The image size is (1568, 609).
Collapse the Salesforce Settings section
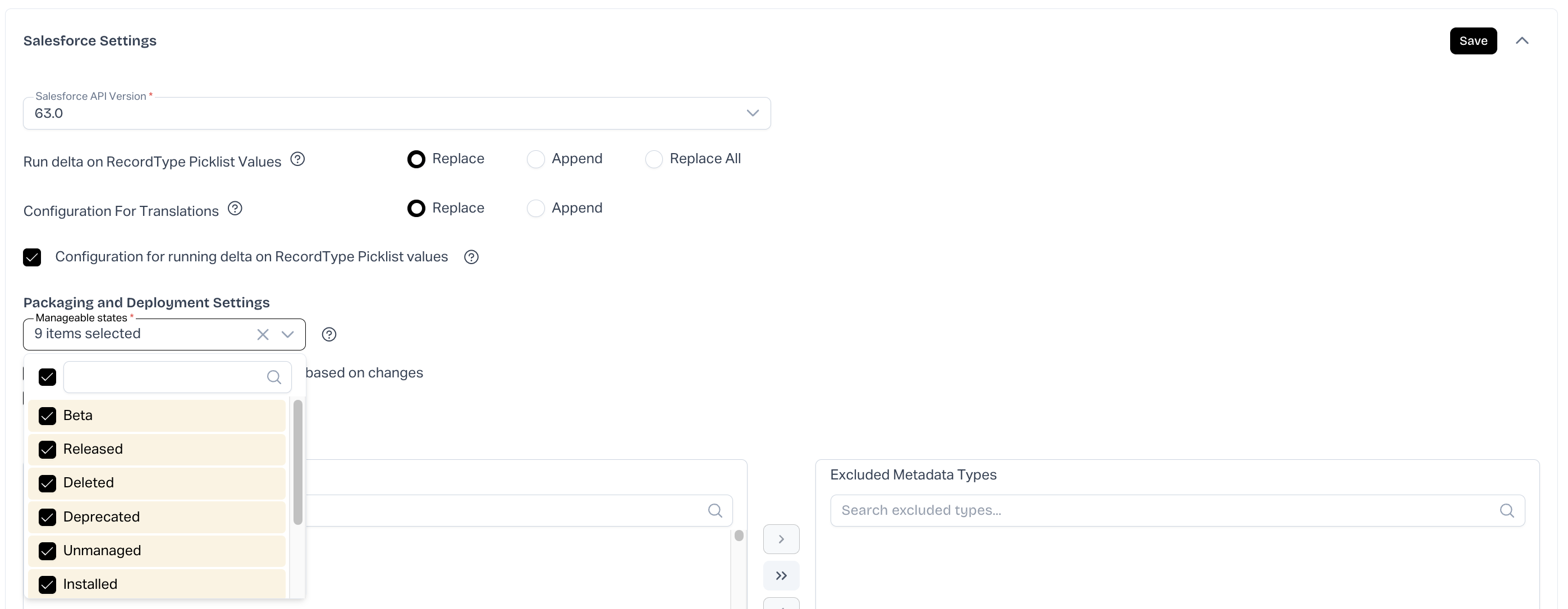(x=1522, y=41)
